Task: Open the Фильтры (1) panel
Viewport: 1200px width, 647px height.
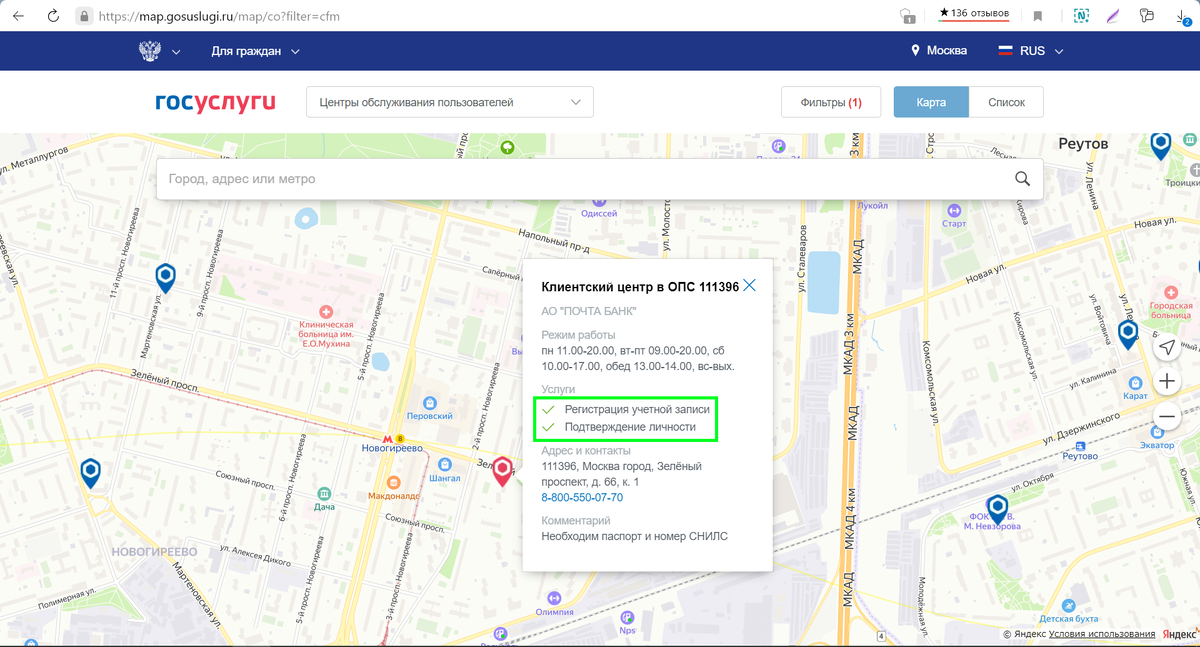Action: coord(831,102)
